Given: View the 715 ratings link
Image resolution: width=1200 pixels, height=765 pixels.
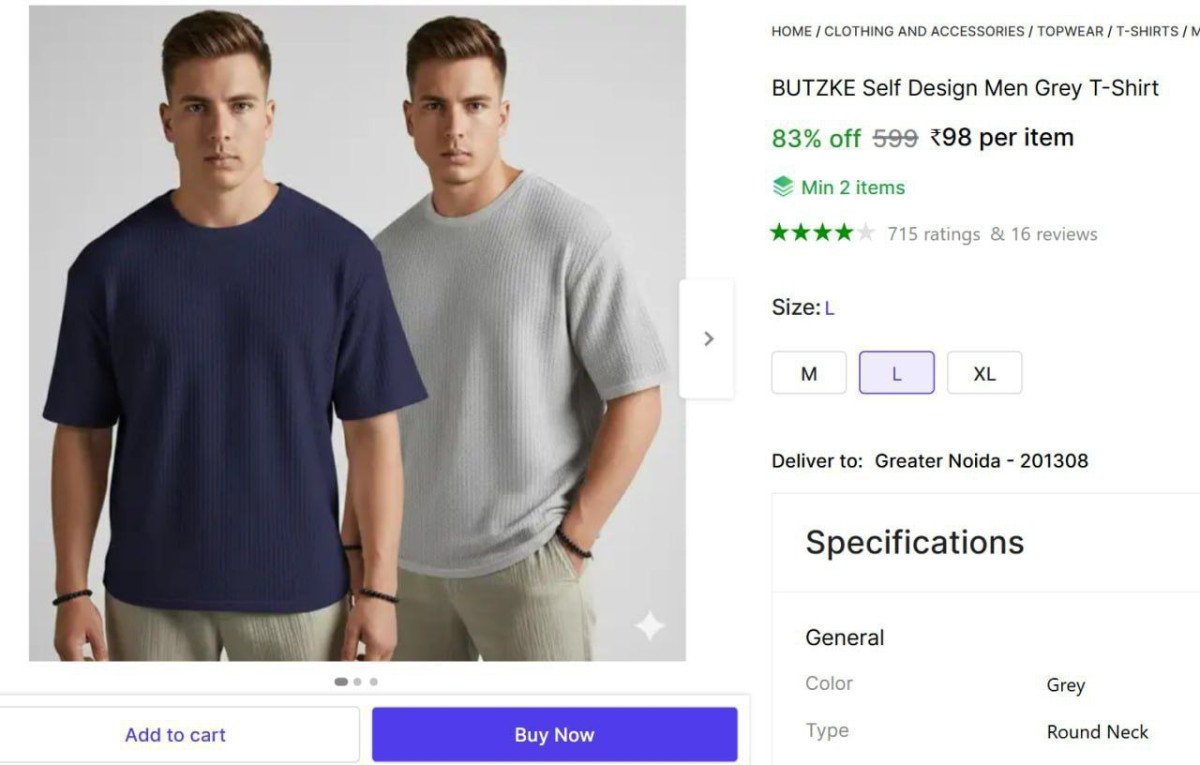Looking at the screenshot, I should coord(934,234).
